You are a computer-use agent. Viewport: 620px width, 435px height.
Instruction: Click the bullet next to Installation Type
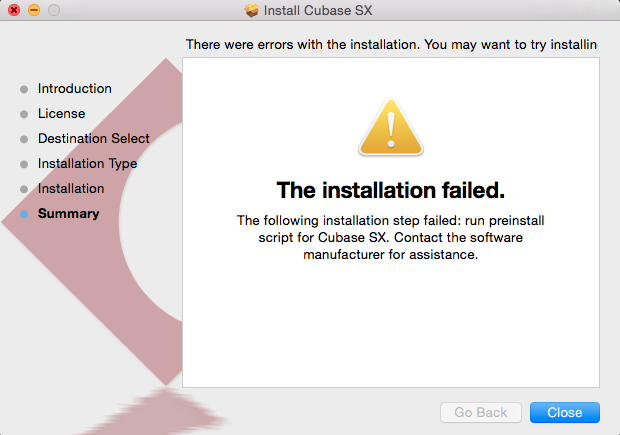pos(24,164)
